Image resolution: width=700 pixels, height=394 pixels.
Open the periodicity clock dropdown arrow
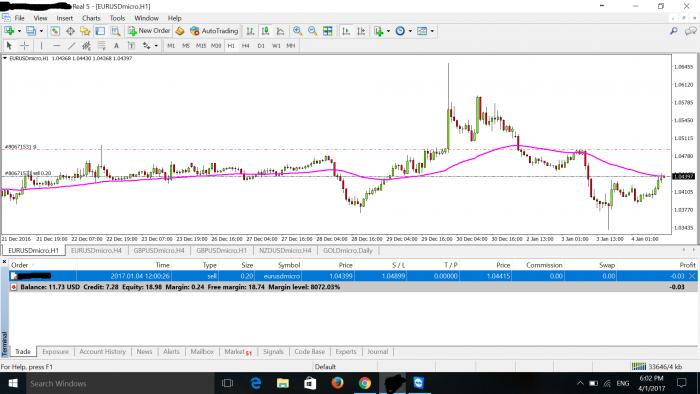(x=410, y=31)
